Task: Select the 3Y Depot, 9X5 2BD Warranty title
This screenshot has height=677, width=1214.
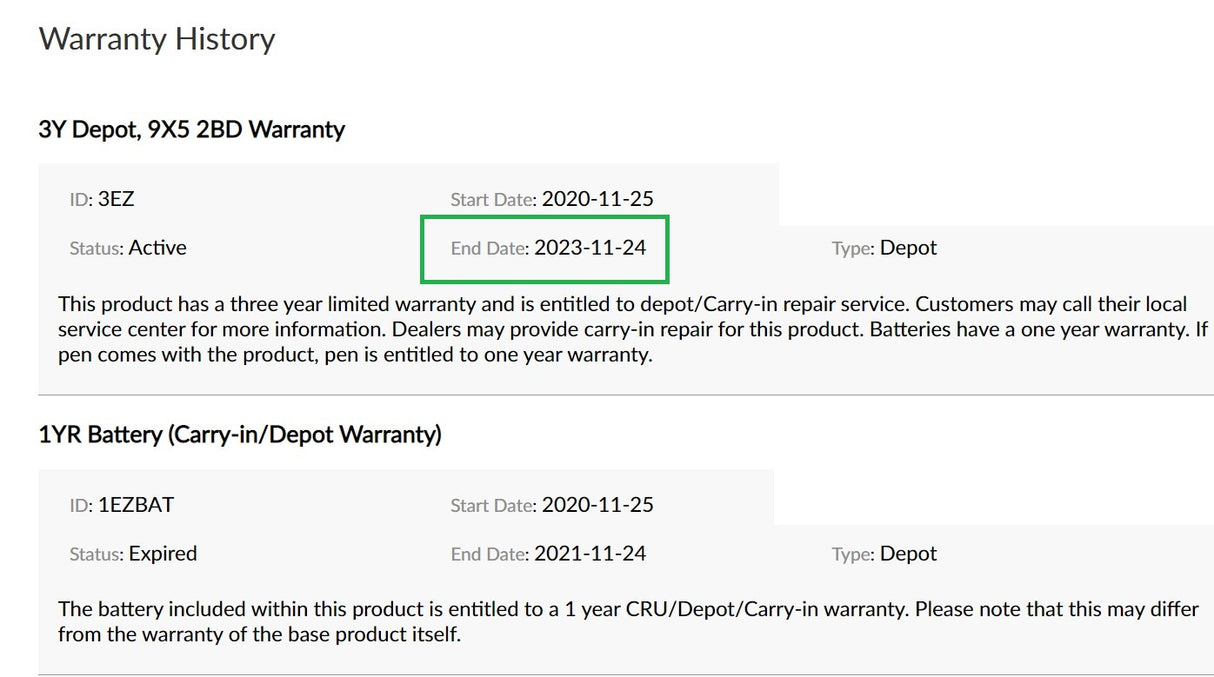Action: pos(192,129)
